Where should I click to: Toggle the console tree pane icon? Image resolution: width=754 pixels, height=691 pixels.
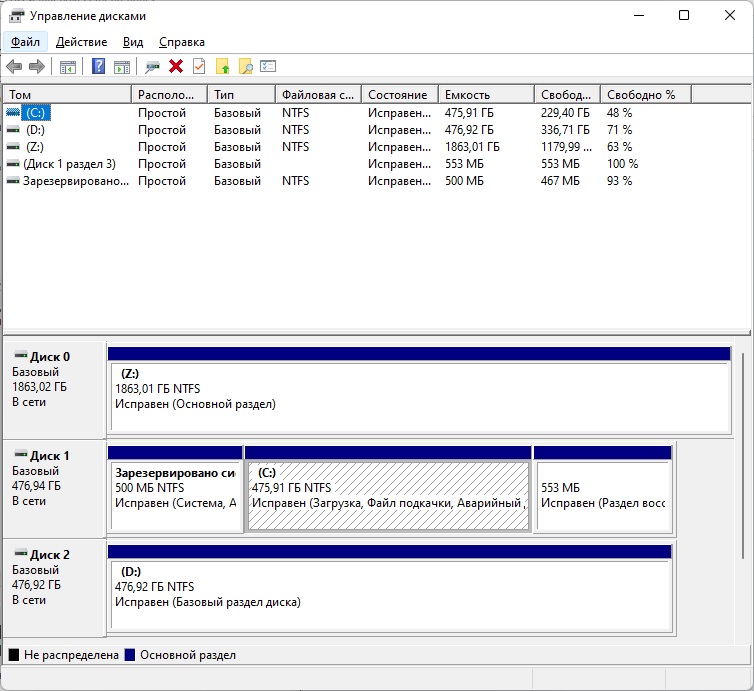[x=68, y=67]
